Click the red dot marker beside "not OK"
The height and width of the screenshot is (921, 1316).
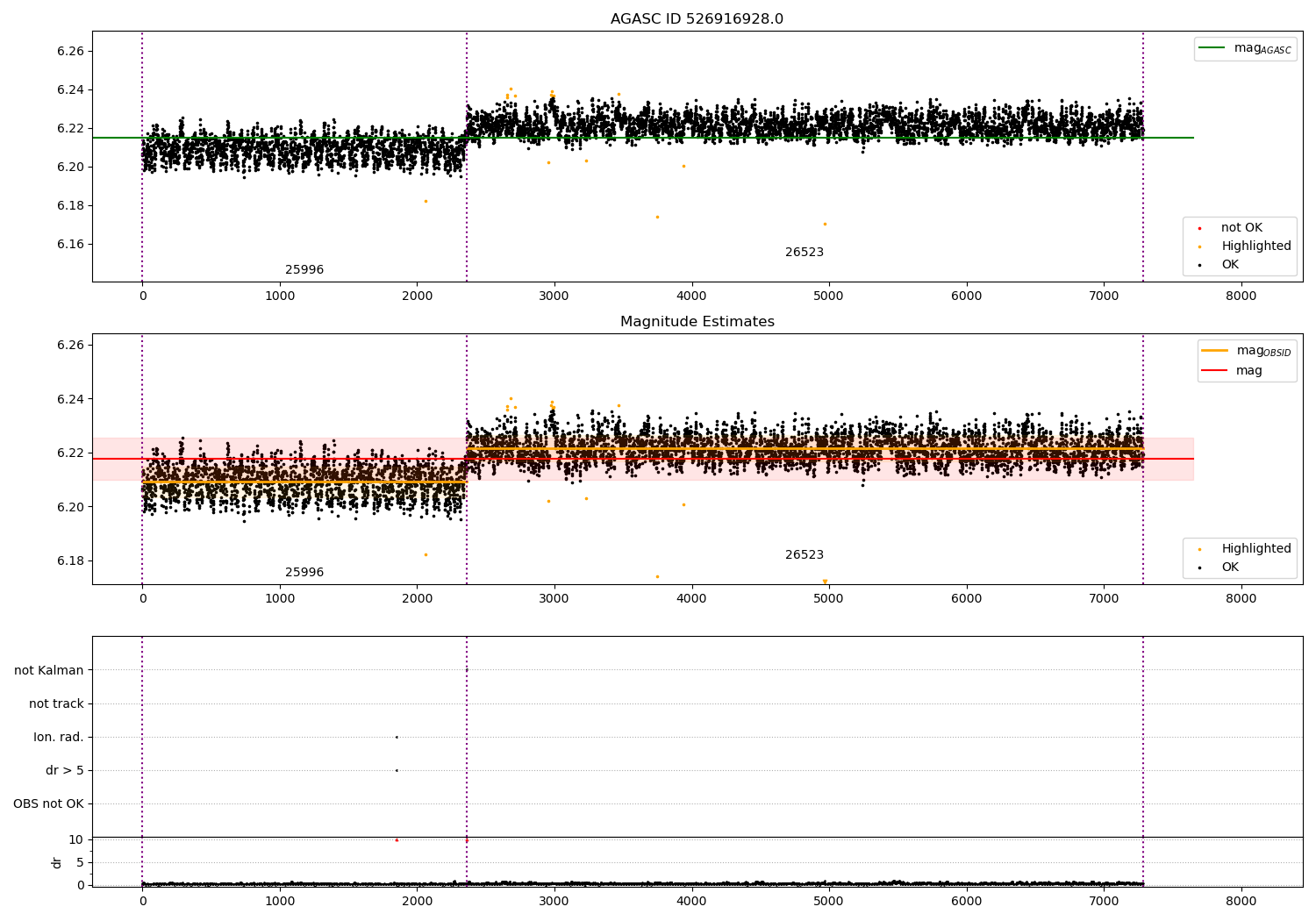tap(1199, 229)
